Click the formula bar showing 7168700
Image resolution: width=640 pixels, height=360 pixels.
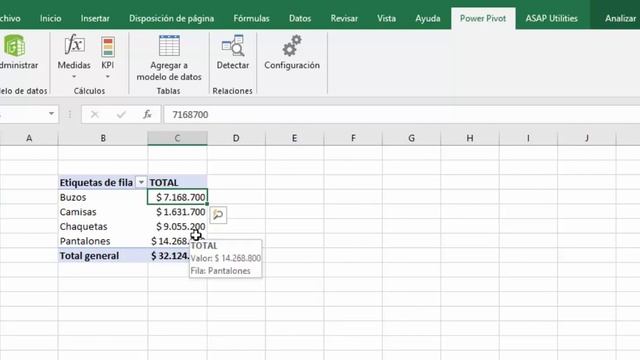[402, 115]
